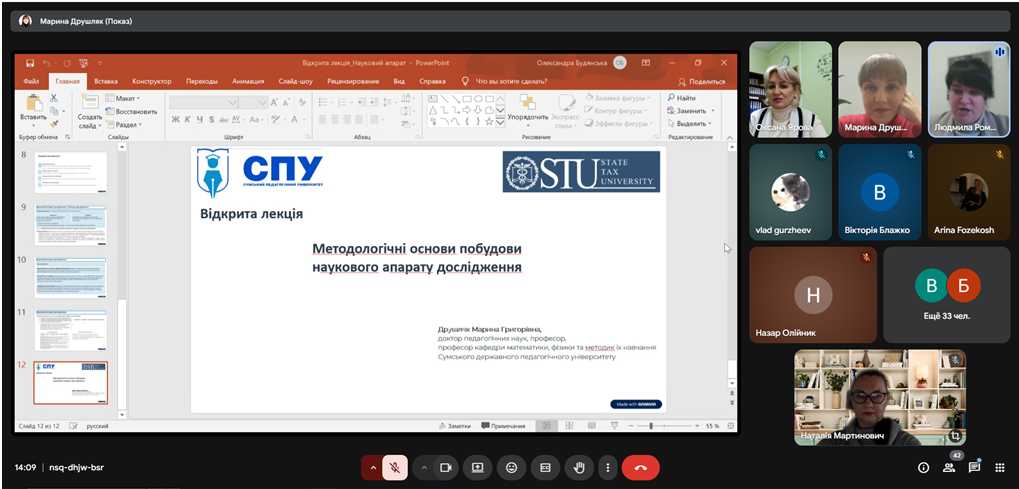Click the Undo arrow in quick access toolbar

coord(47,63)
